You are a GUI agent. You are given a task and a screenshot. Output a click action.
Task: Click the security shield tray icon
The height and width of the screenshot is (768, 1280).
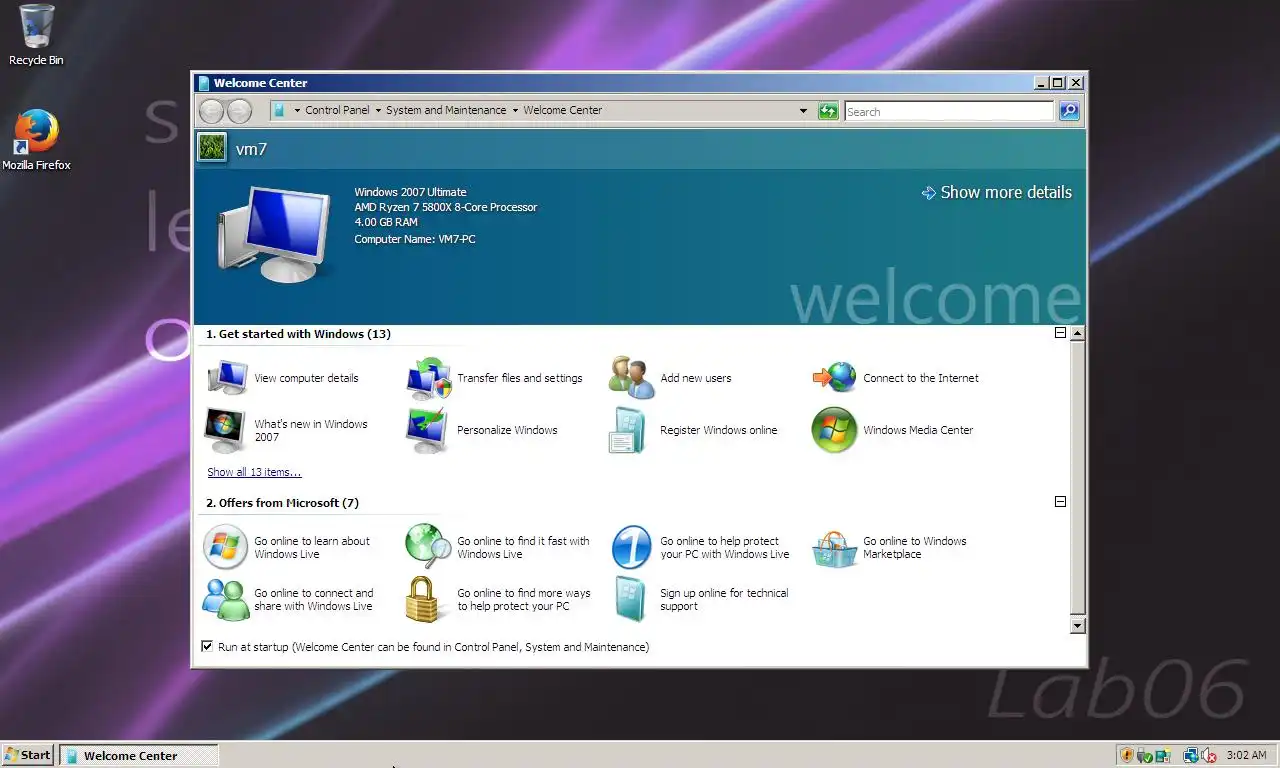pyautogui.click(x=1127, y=755)
